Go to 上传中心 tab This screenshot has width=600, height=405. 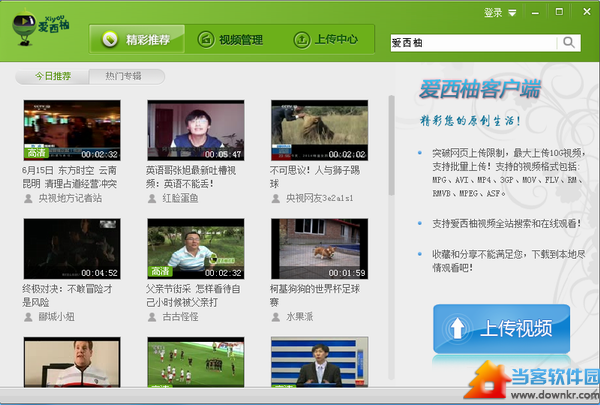point(326,39)
